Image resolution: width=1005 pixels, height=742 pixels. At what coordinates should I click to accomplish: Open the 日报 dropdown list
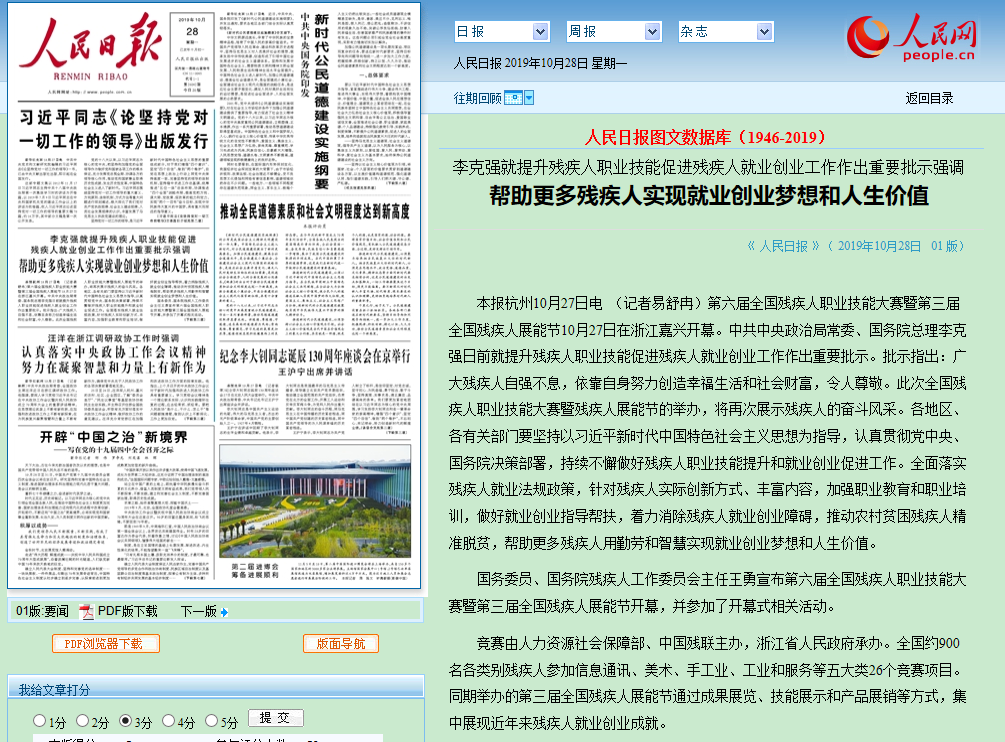[x=502, y=31]
